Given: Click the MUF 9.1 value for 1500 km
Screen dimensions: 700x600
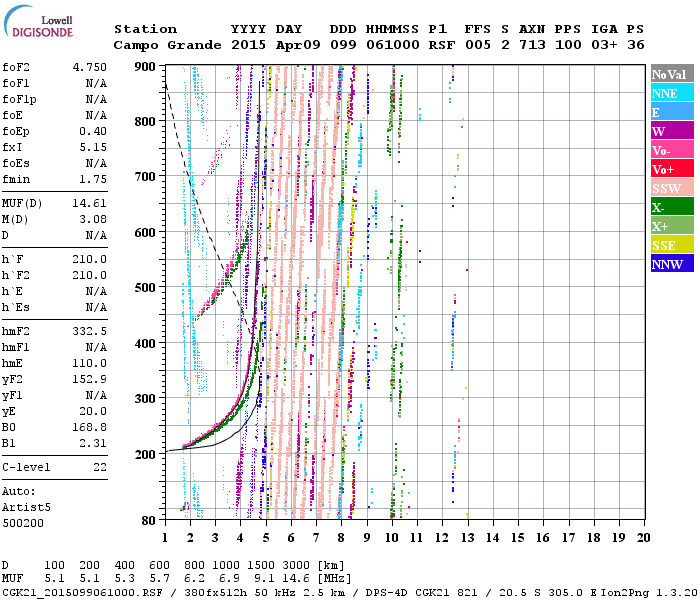Looking at the screenshot, I should point(264,579).
